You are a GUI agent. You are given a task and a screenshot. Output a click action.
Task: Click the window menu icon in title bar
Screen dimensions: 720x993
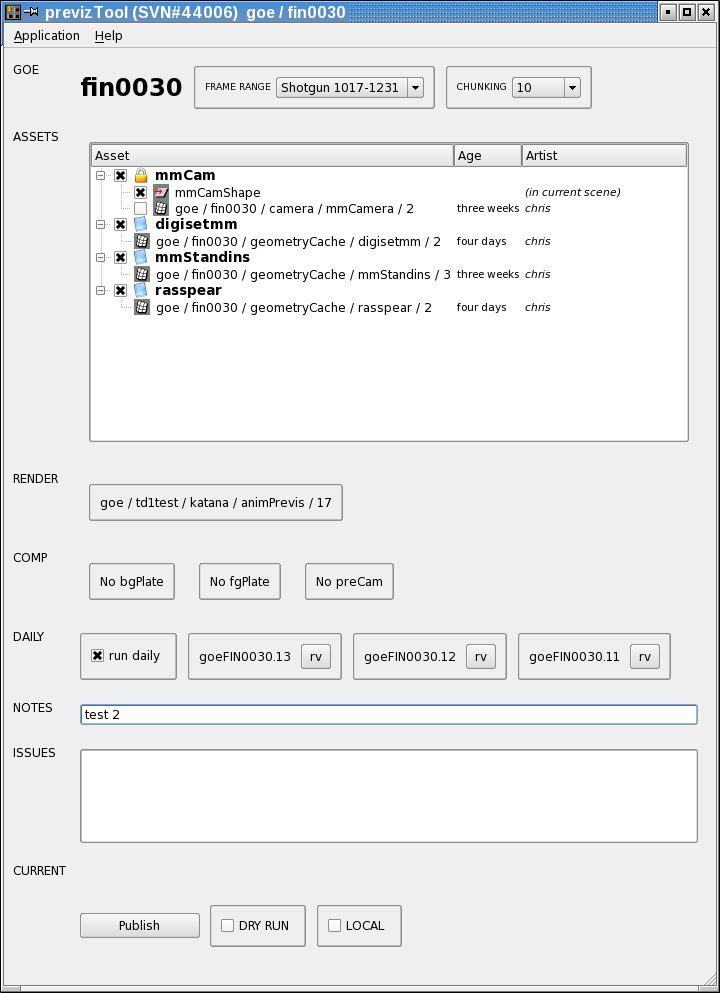[x=11, y=12]
